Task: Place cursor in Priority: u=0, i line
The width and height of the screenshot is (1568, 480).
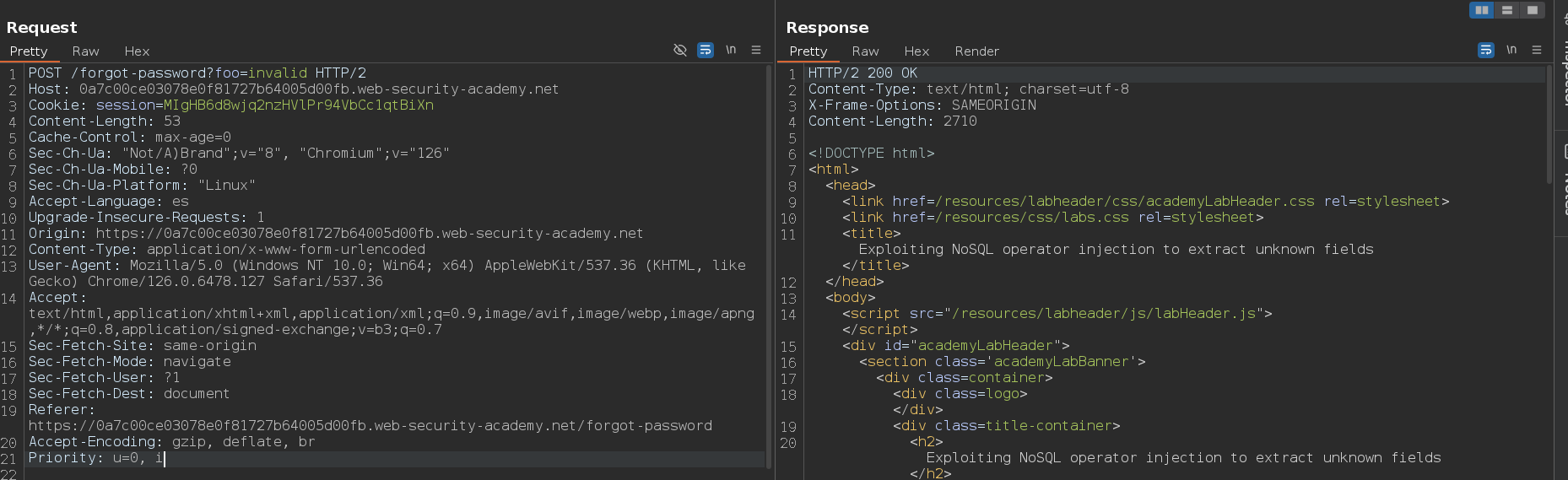Action: pos(96,458)
